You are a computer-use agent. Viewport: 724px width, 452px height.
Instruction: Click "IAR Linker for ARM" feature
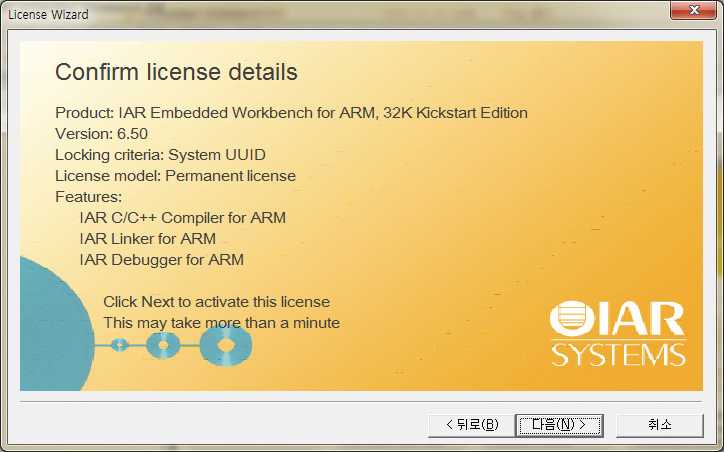tap(148, 239)
